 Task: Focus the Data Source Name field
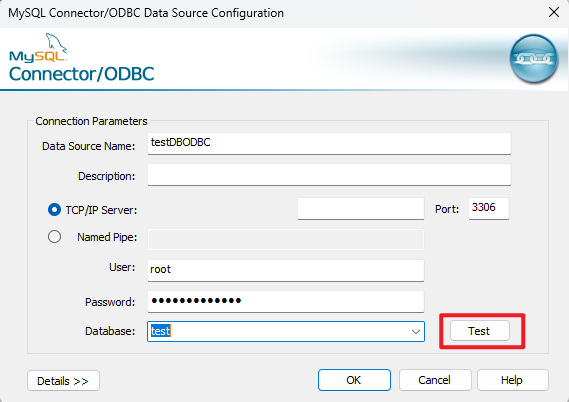click(x=329, y=143)
